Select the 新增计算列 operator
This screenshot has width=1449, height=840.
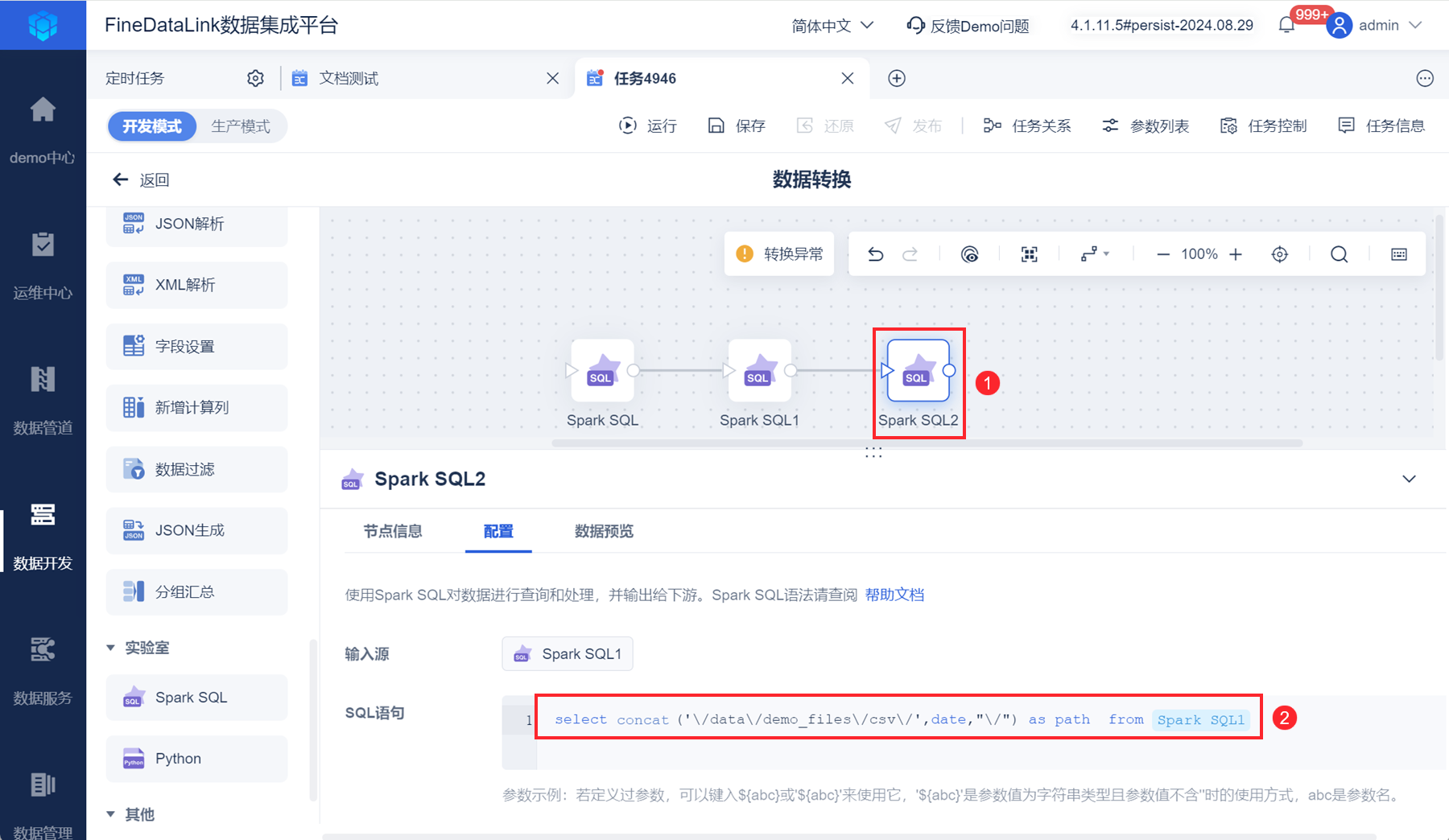196,408
